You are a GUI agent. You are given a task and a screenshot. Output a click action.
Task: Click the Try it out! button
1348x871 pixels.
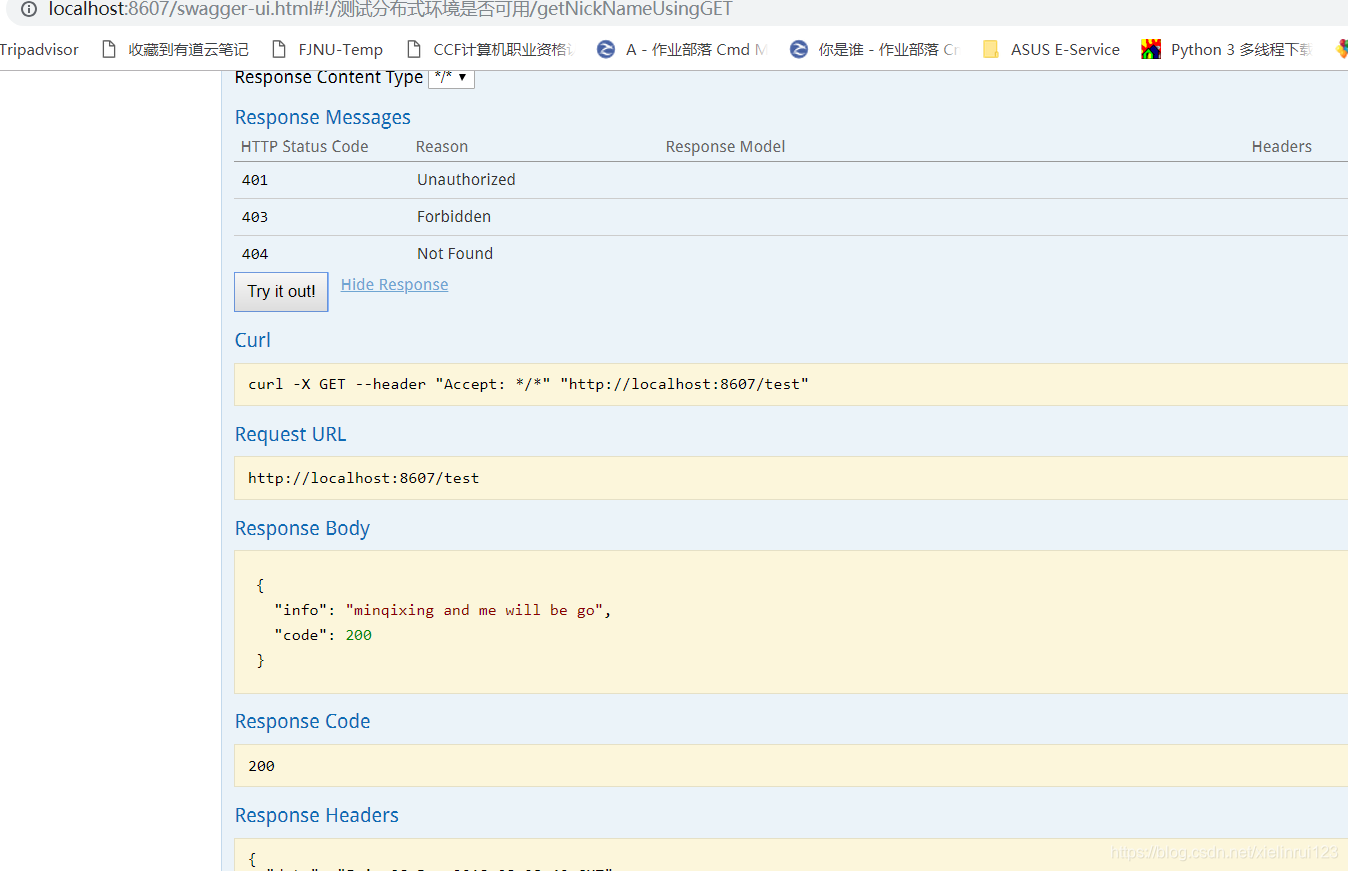pyautogui.click(x=281, y=292)
